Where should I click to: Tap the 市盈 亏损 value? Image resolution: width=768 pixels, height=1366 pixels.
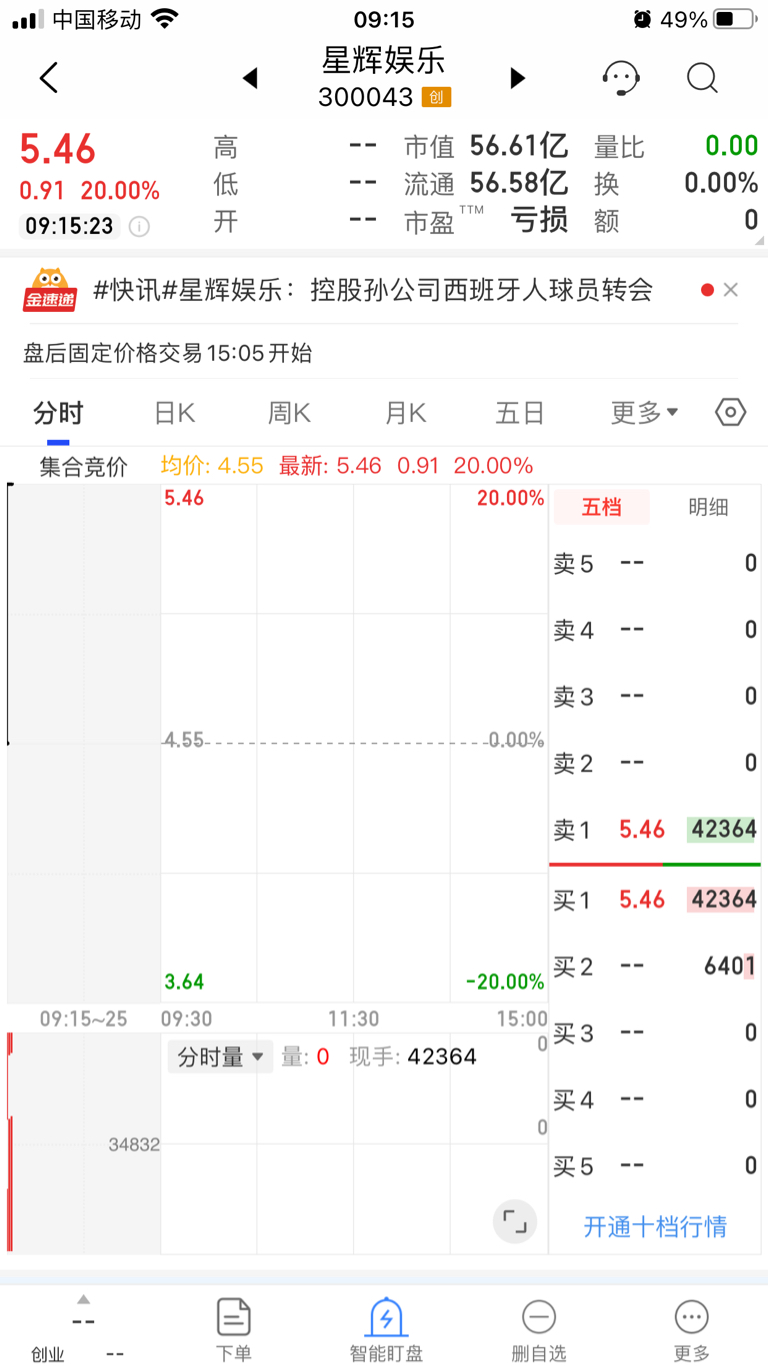point(539,220)
